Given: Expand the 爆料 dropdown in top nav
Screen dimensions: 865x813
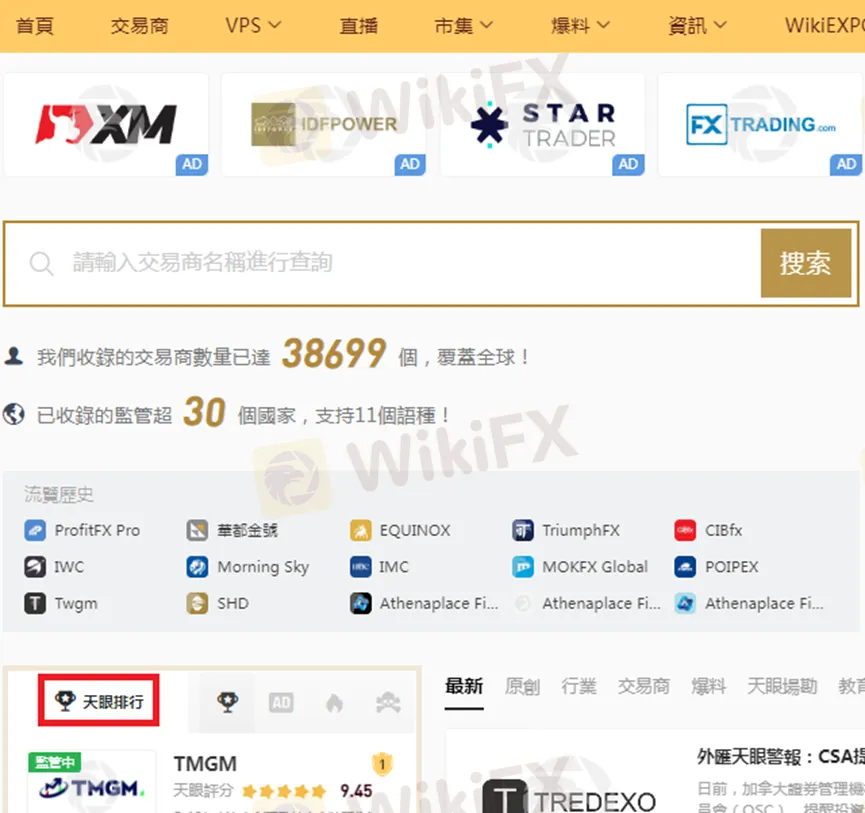Looking at the screenshot, I should (580, 25).
